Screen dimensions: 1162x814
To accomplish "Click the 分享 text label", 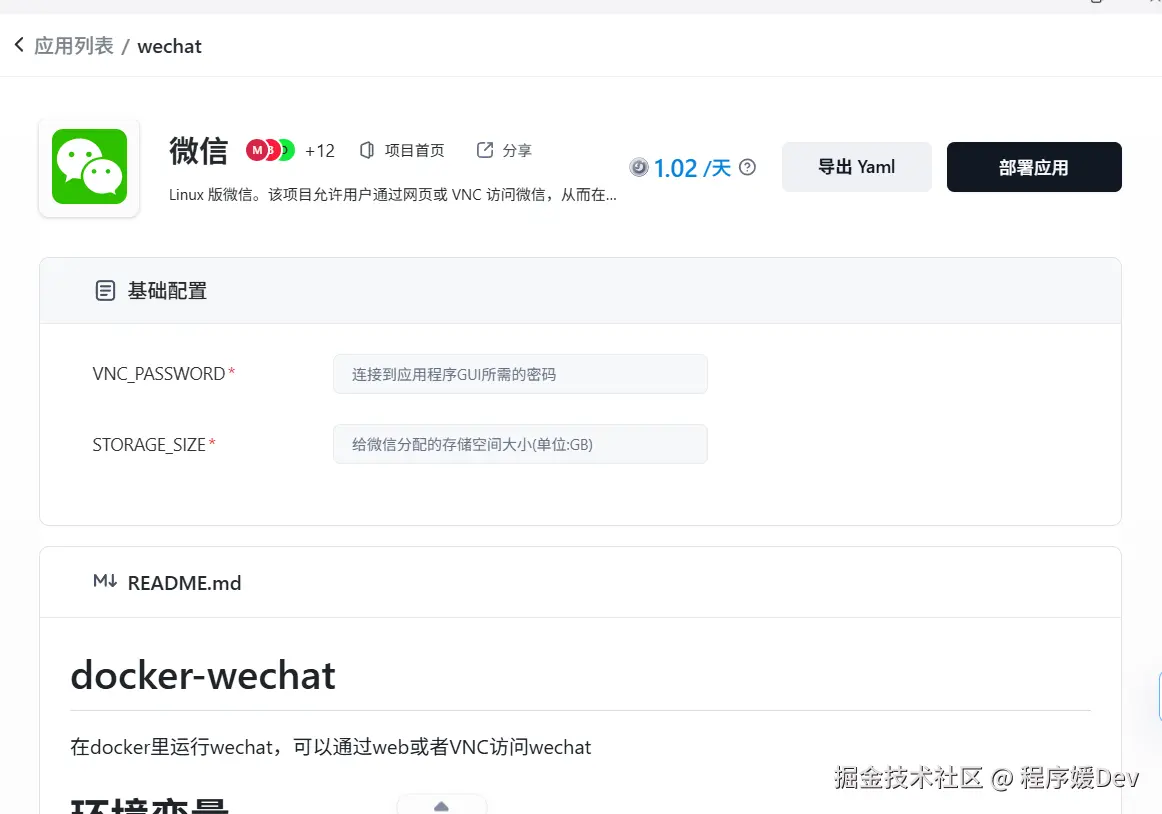I will (517, 150).
